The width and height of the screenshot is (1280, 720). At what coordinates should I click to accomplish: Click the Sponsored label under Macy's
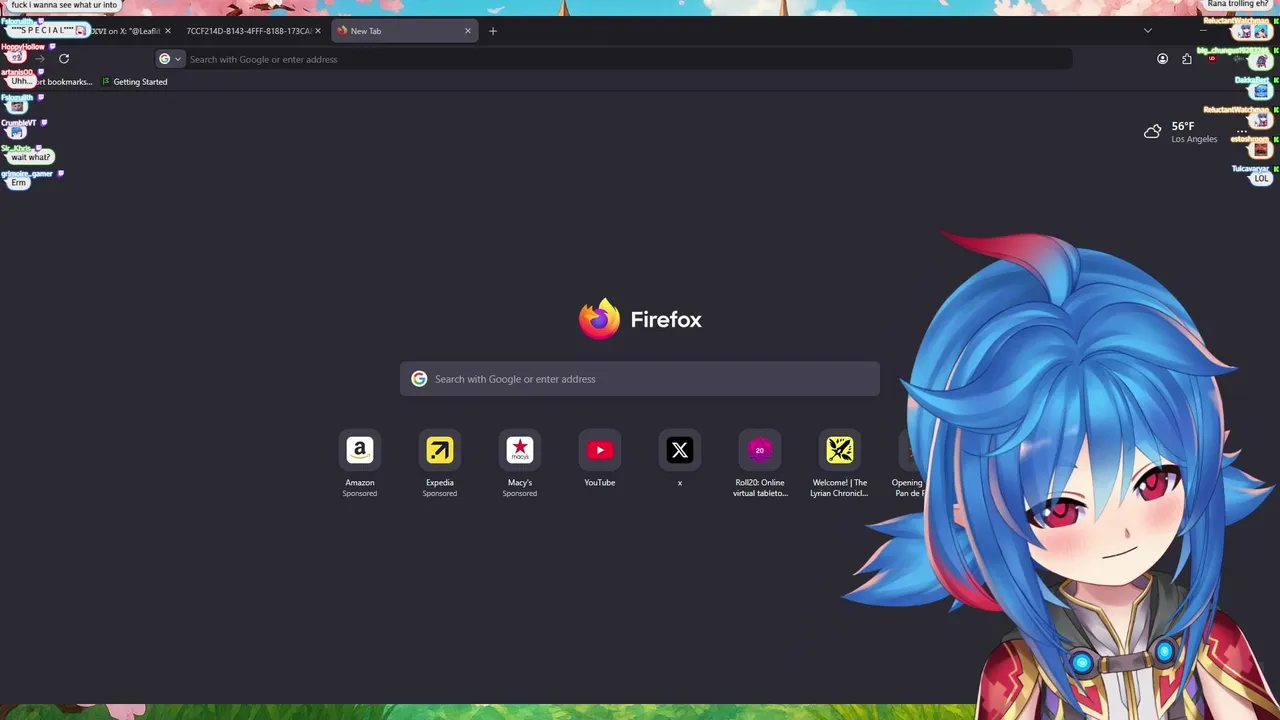coord(520,493)
